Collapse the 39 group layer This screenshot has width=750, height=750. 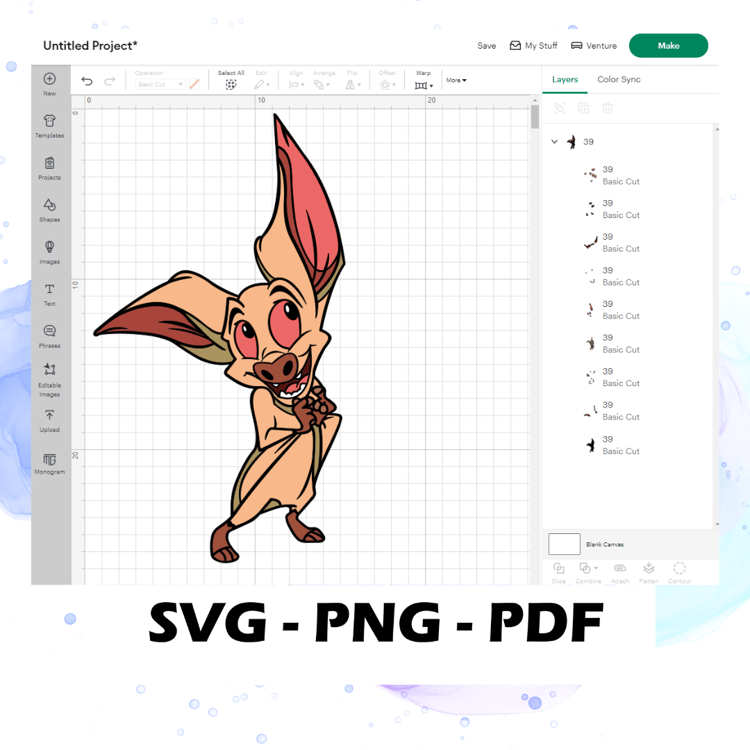[x=554, y=142]
